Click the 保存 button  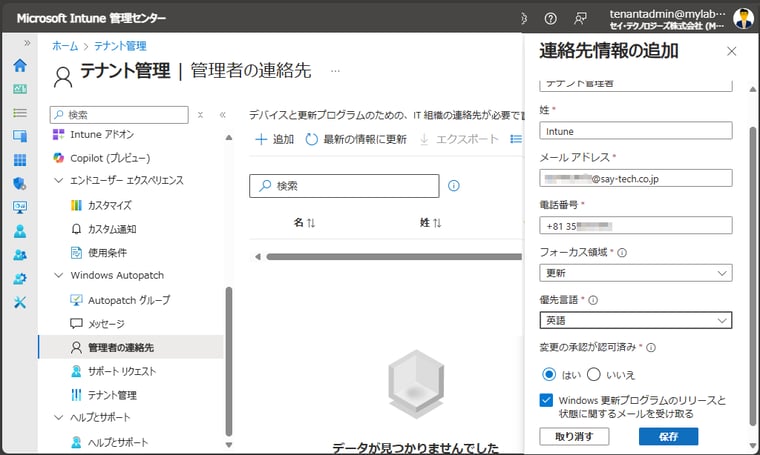pyautogui.click(x=668, y=437)
